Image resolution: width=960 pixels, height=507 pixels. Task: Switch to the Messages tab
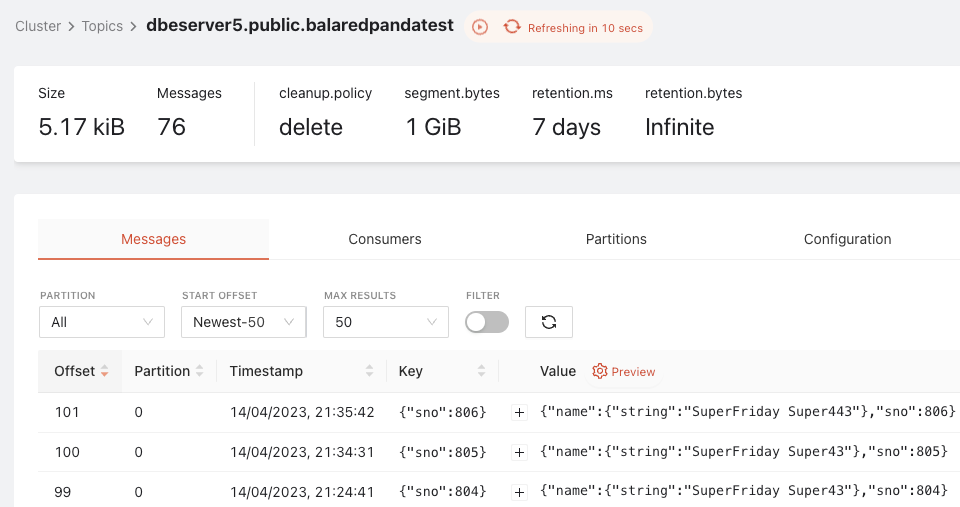click(153, 239)
